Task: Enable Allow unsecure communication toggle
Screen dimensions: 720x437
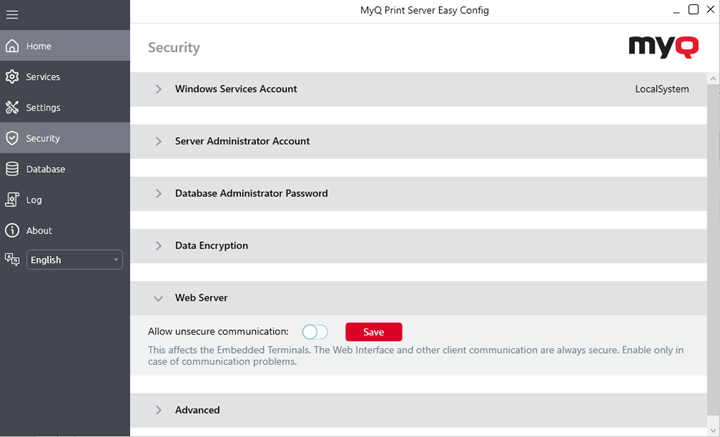Action: click(x=315, y=332)
